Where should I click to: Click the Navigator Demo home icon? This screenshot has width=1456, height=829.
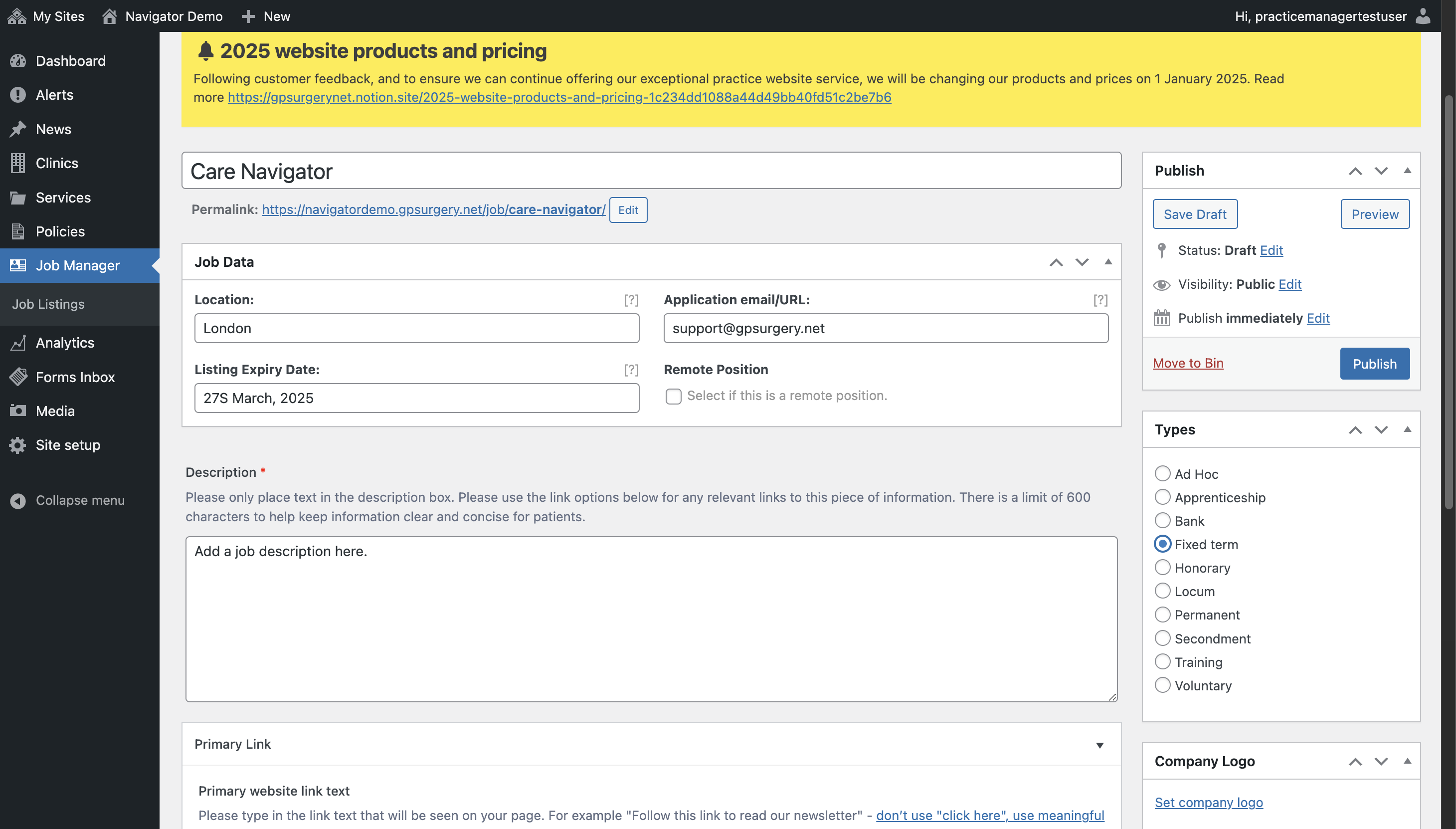(x=109, y=16)
